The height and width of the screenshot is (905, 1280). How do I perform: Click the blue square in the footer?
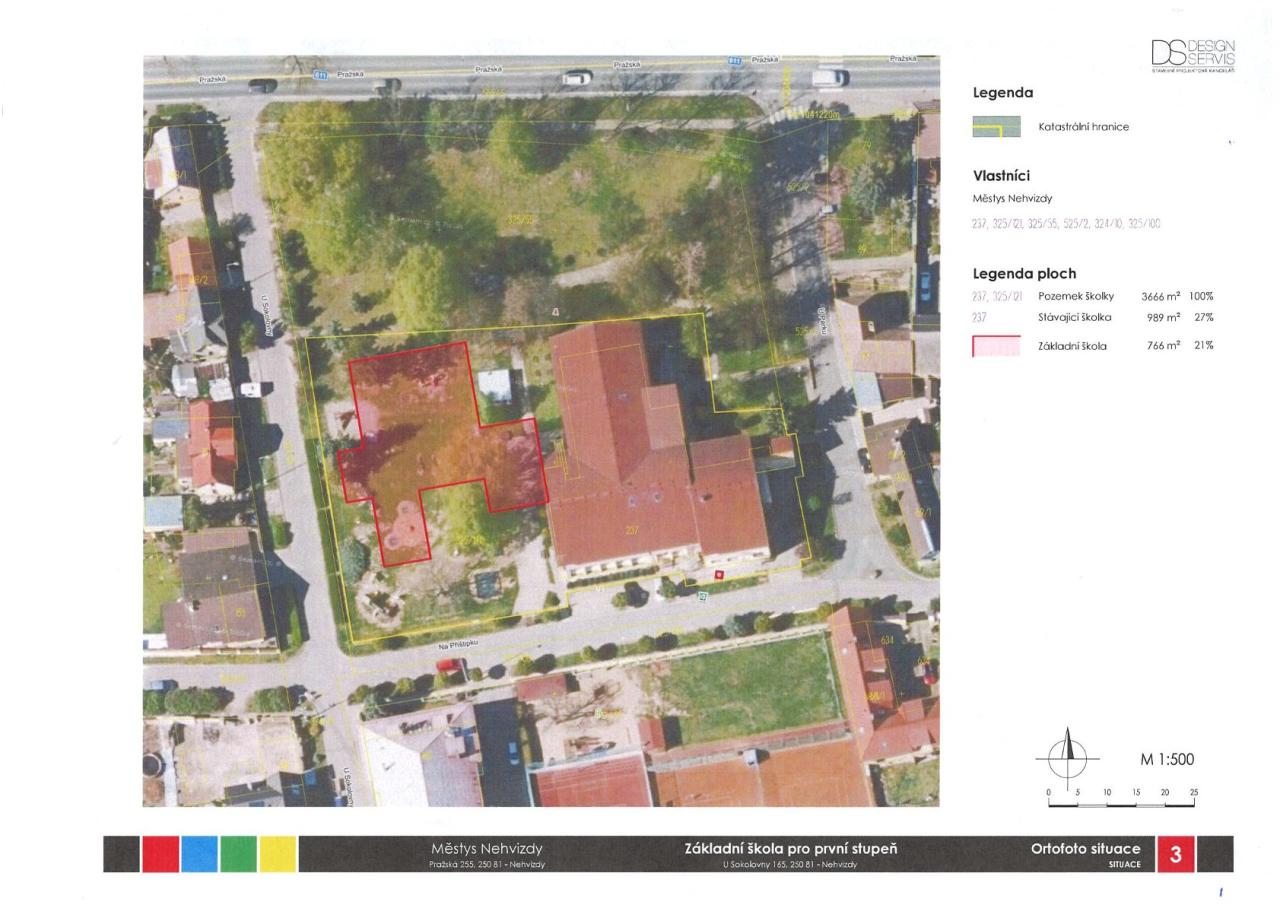(x=199, y=854)
